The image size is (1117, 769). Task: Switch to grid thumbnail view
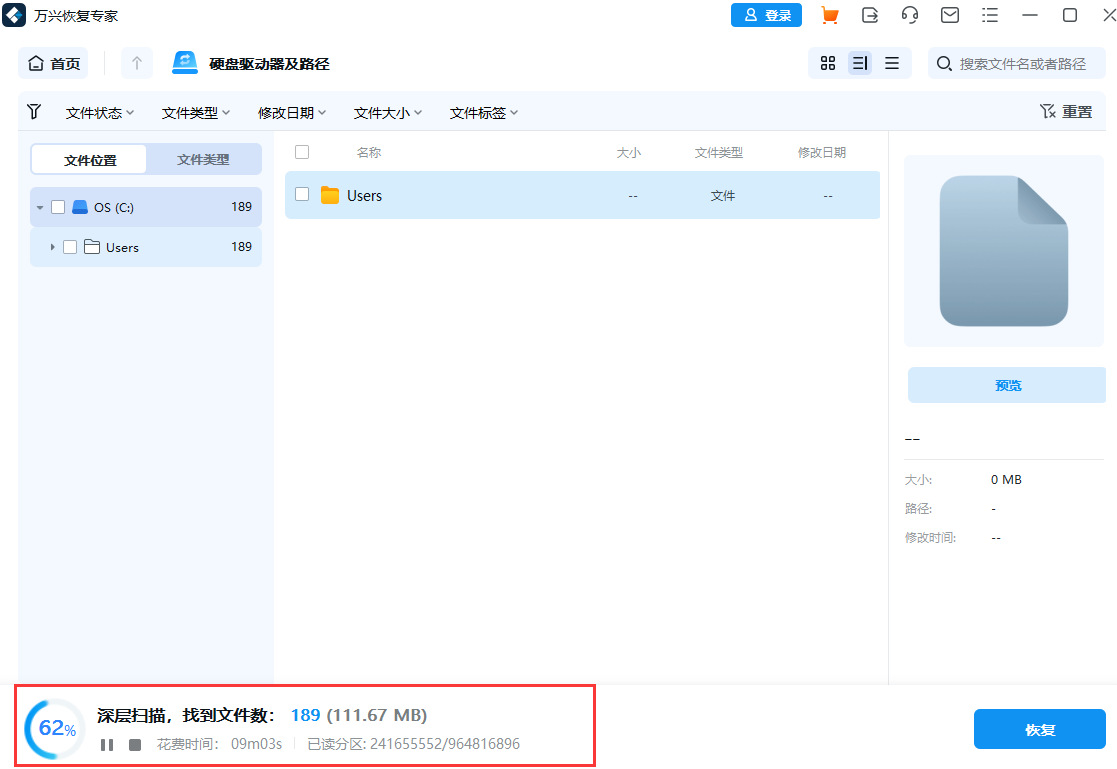pyautogui.click(x=827, y=62)
